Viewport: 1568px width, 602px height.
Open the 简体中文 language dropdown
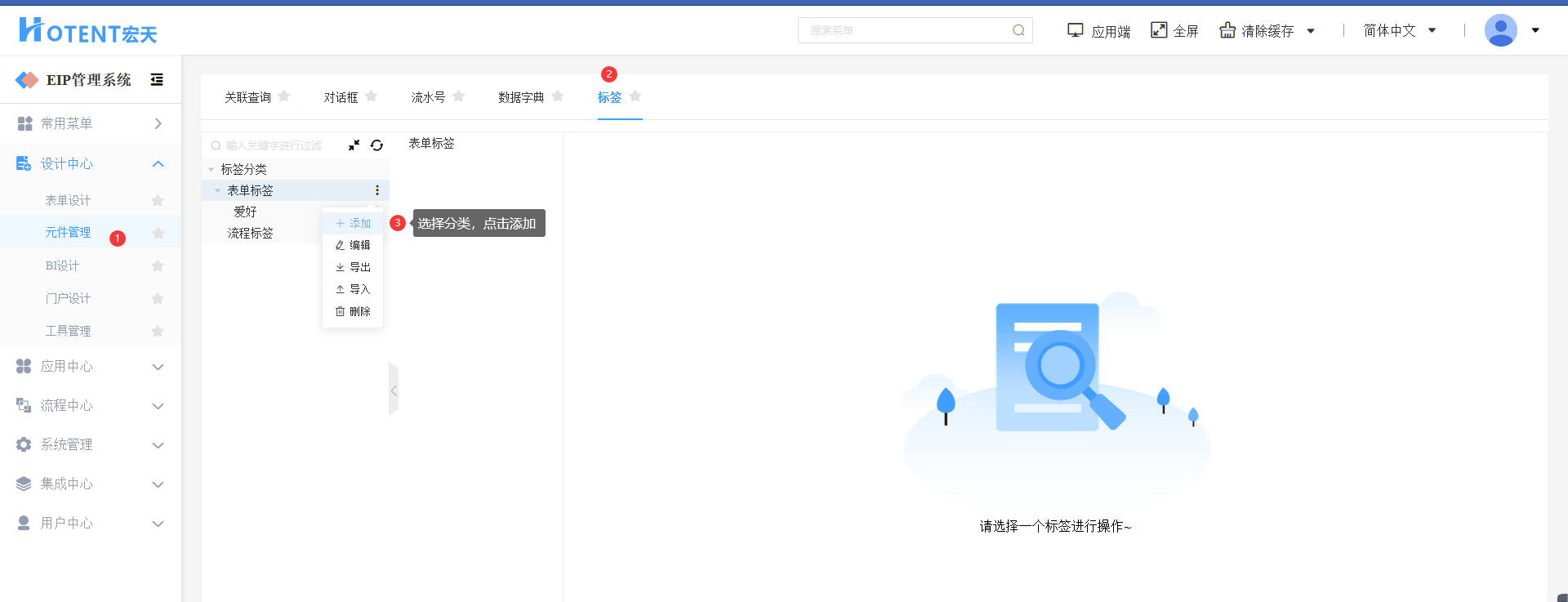coord(1399,30)
